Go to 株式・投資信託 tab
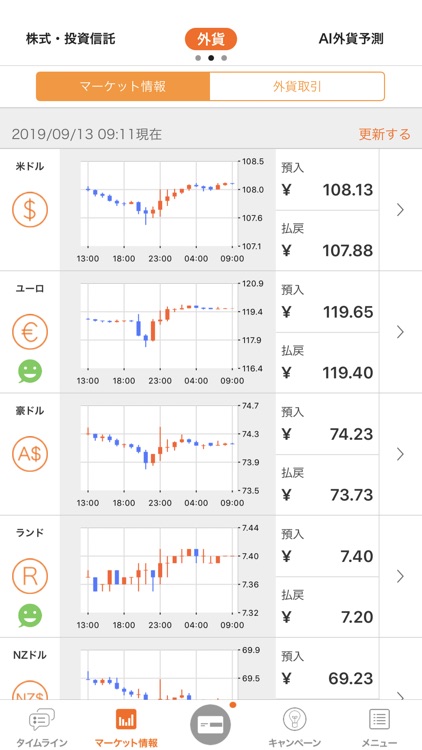The image size is (422, 750). point(71,39)
